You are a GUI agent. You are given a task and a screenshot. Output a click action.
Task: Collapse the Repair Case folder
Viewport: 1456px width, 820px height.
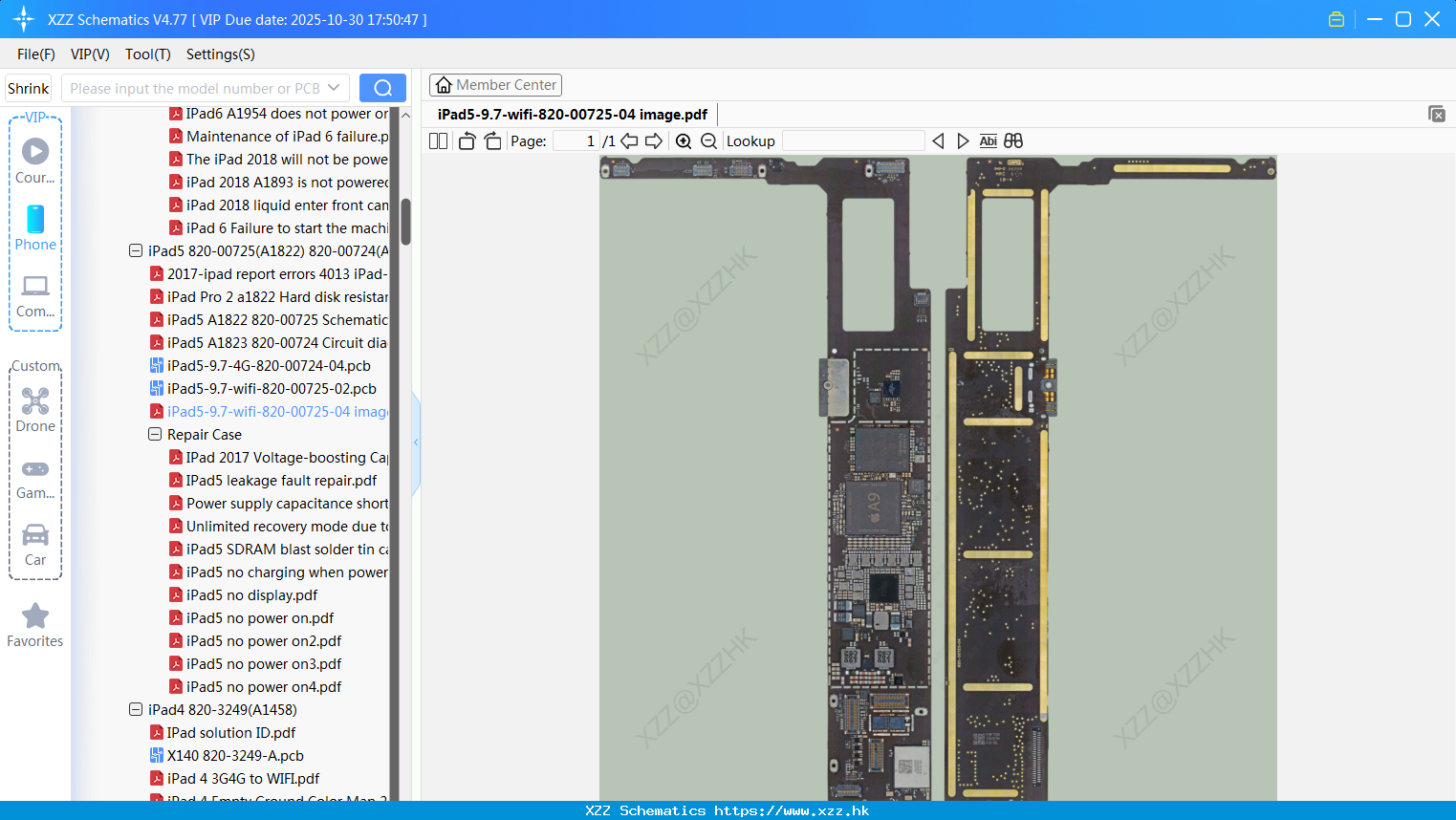click(x=155, y=434)
